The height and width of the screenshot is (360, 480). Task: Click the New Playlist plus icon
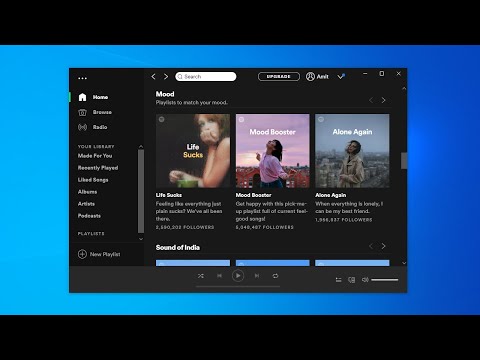(82, 254)
